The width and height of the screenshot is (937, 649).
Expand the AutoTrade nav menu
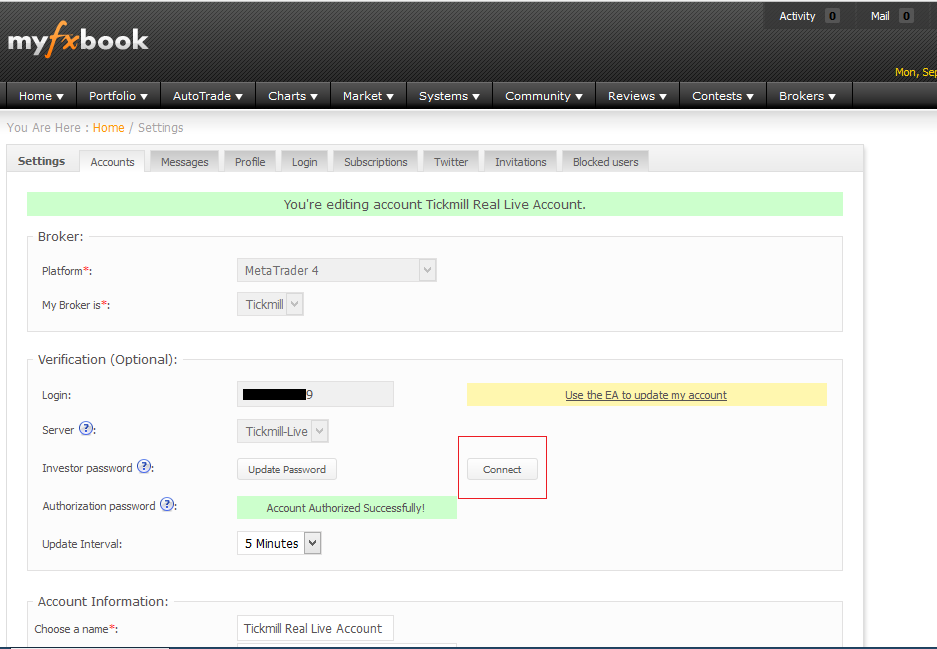coord(208,96)
